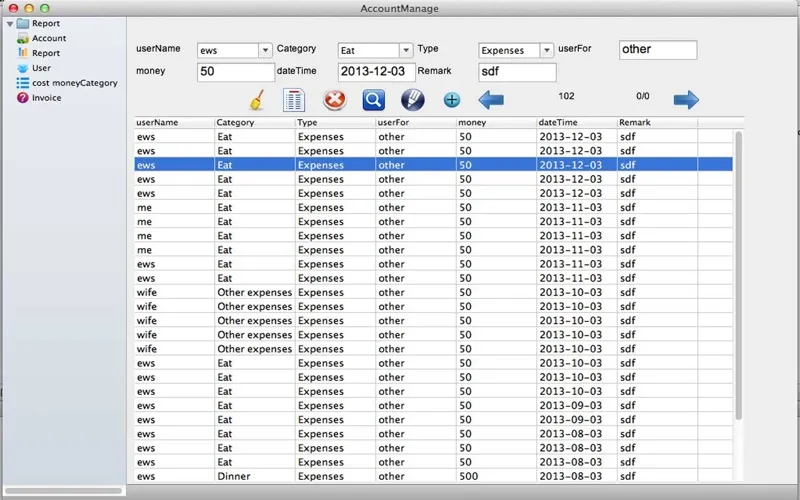The height and width of the screenshot is (500, 800).
Task: Click the table vertical scrollbar
Action: pos(738,276)
